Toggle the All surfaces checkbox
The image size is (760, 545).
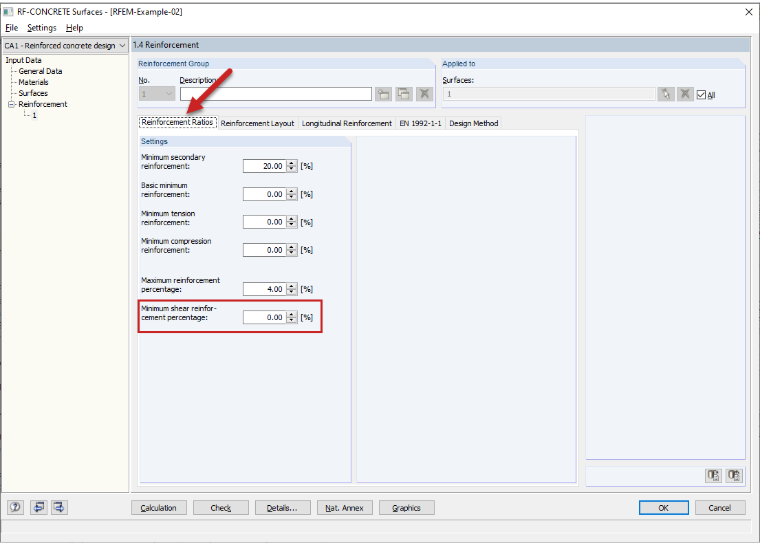(x=701, y=95)
